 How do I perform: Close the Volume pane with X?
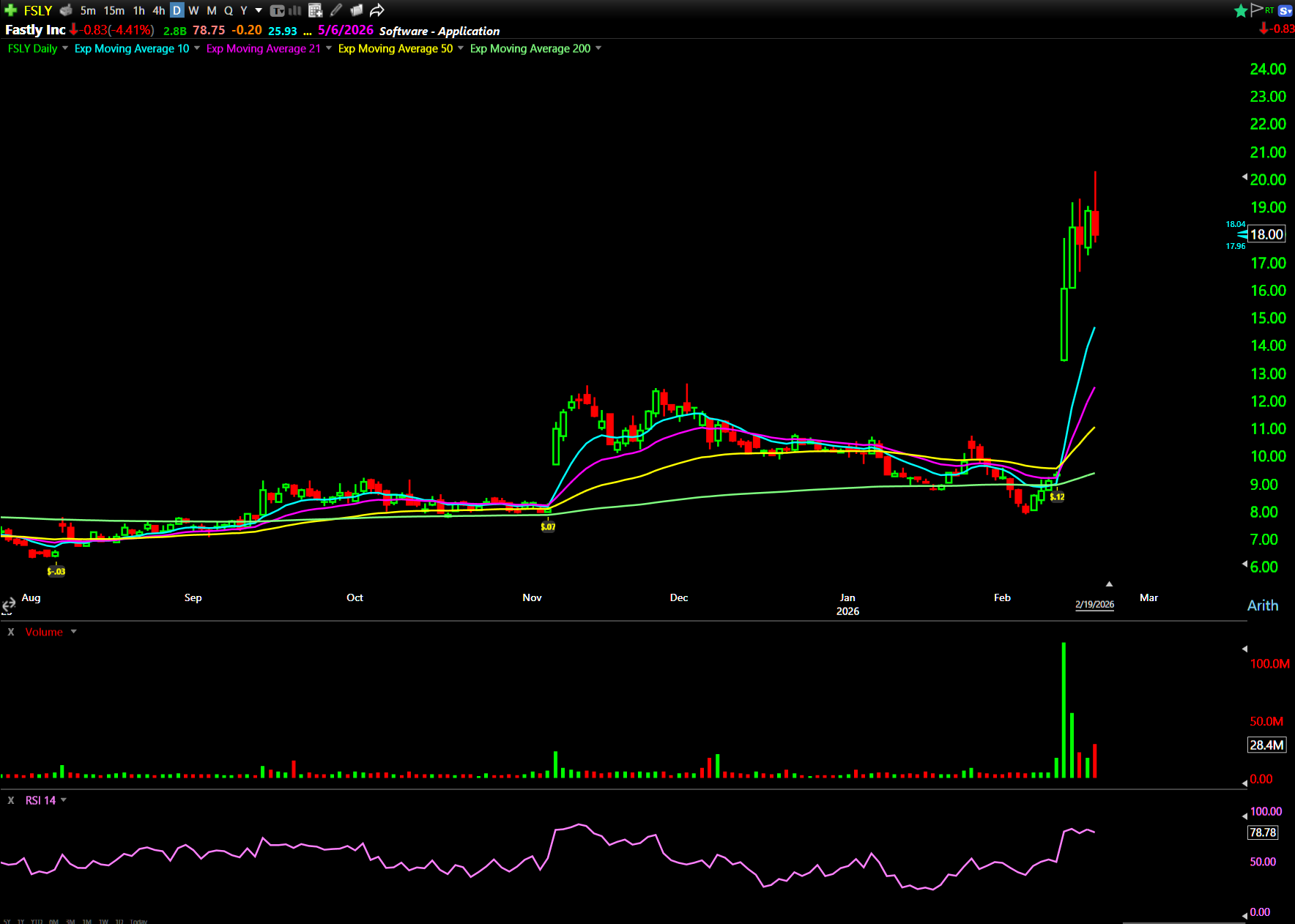11,632
